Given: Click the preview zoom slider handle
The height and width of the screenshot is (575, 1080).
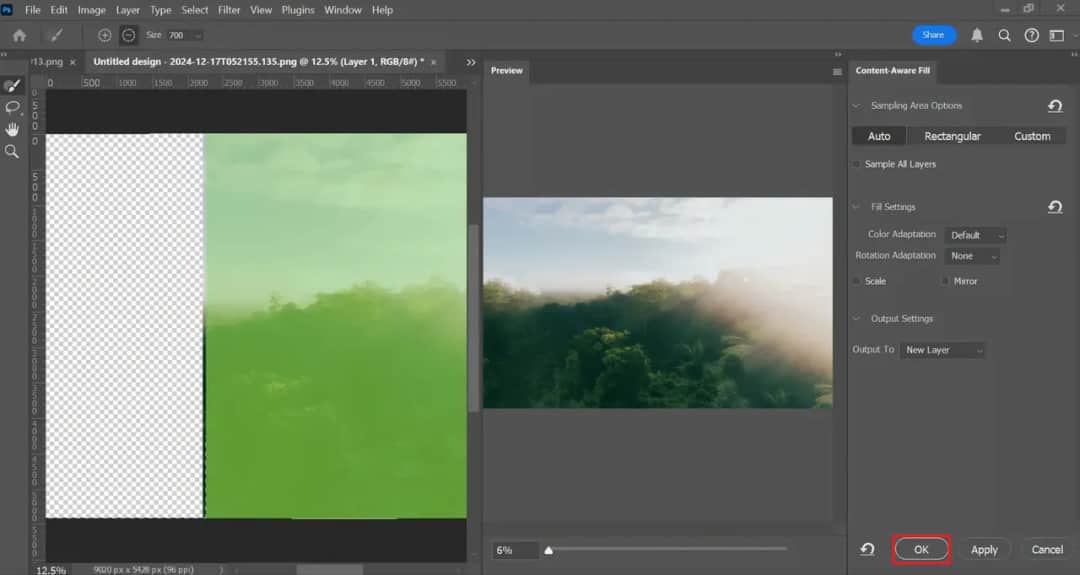Looking at the screenshot, I should (x=549, y=549).
